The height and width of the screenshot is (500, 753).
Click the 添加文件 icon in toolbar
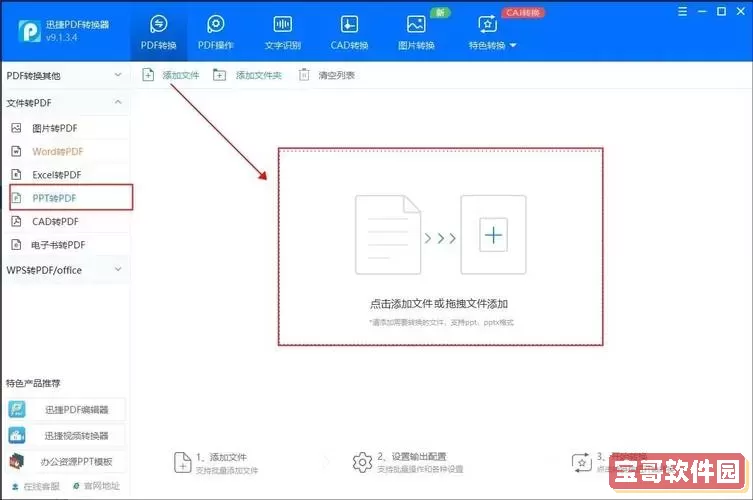[x=148, y=75]
